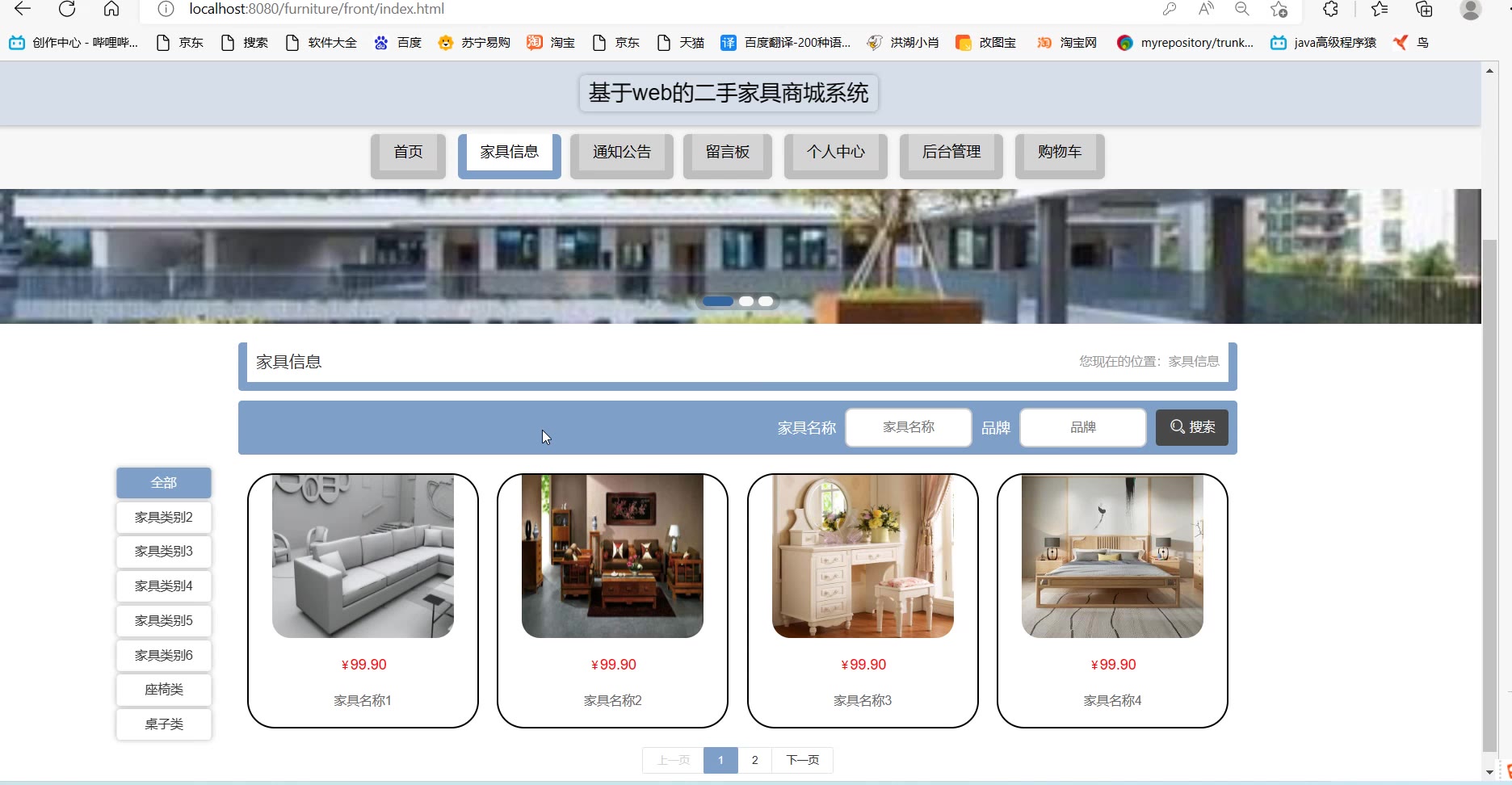This screenshot has width=1512, height=785.
Task: Select the first active carousel indicator
Action: click(x=718, y=301)
